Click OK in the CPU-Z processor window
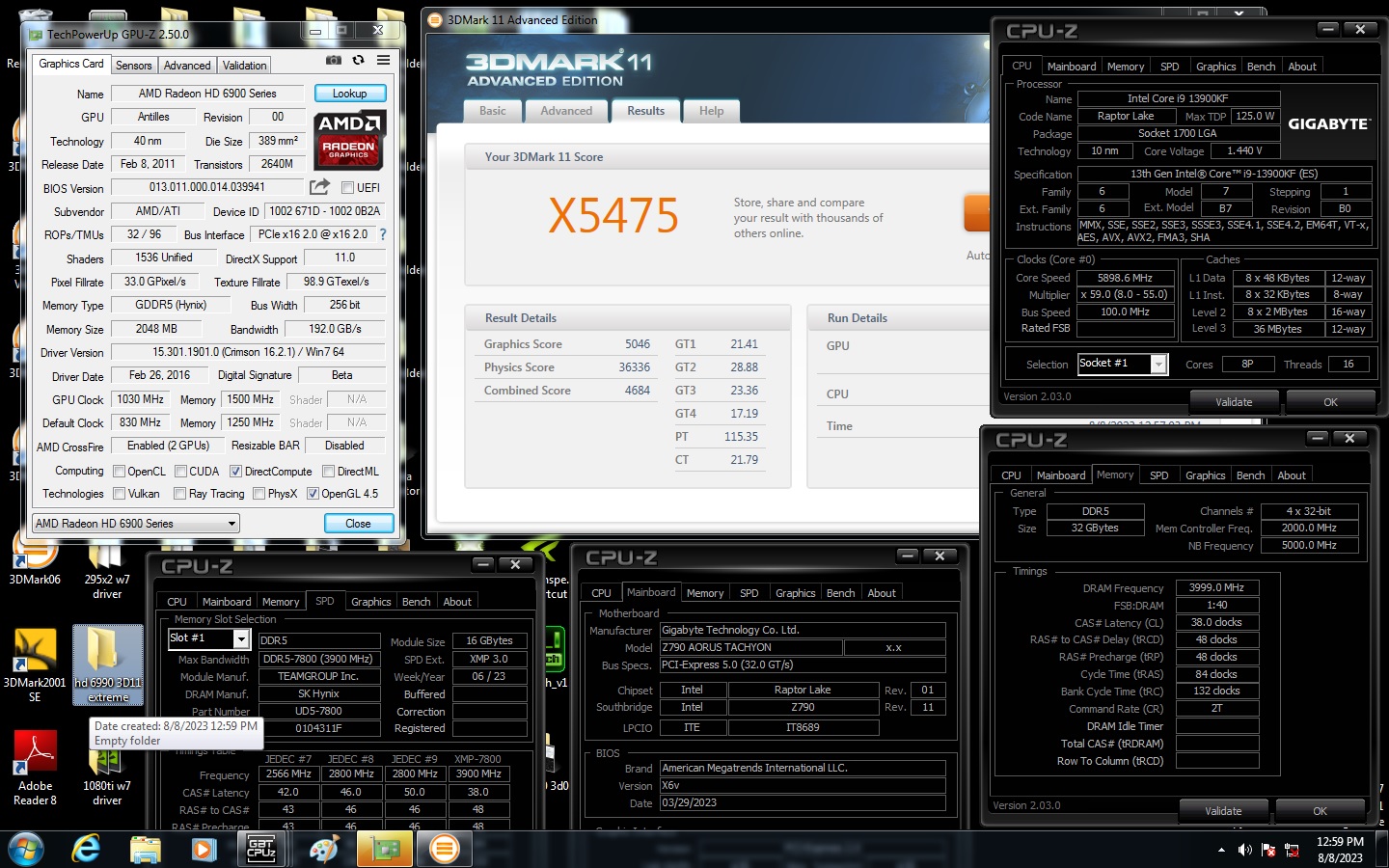Viewport: 1389px width, 868px height. [1330, 402]
